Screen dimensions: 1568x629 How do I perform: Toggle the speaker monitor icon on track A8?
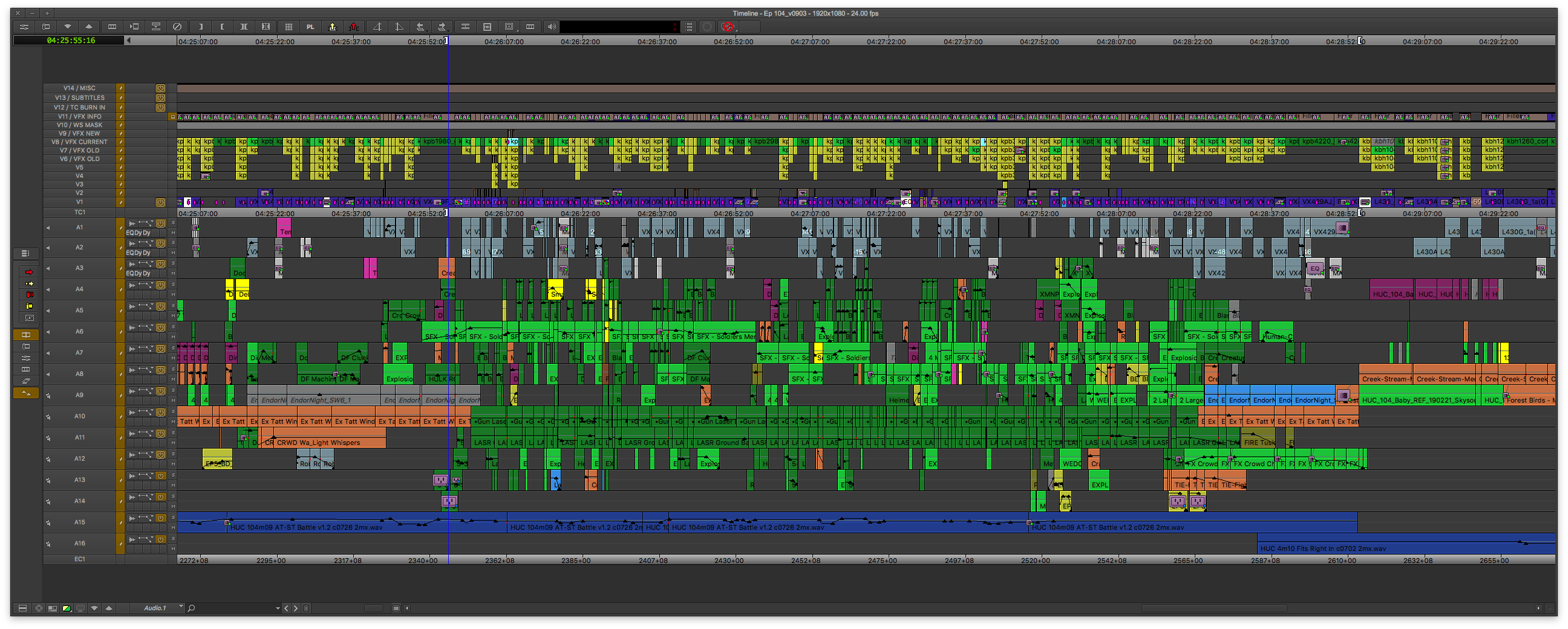tap(48, 375)
